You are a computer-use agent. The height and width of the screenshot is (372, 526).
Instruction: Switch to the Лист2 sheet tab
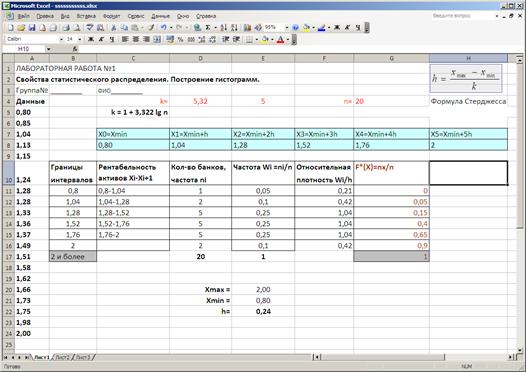62,357
